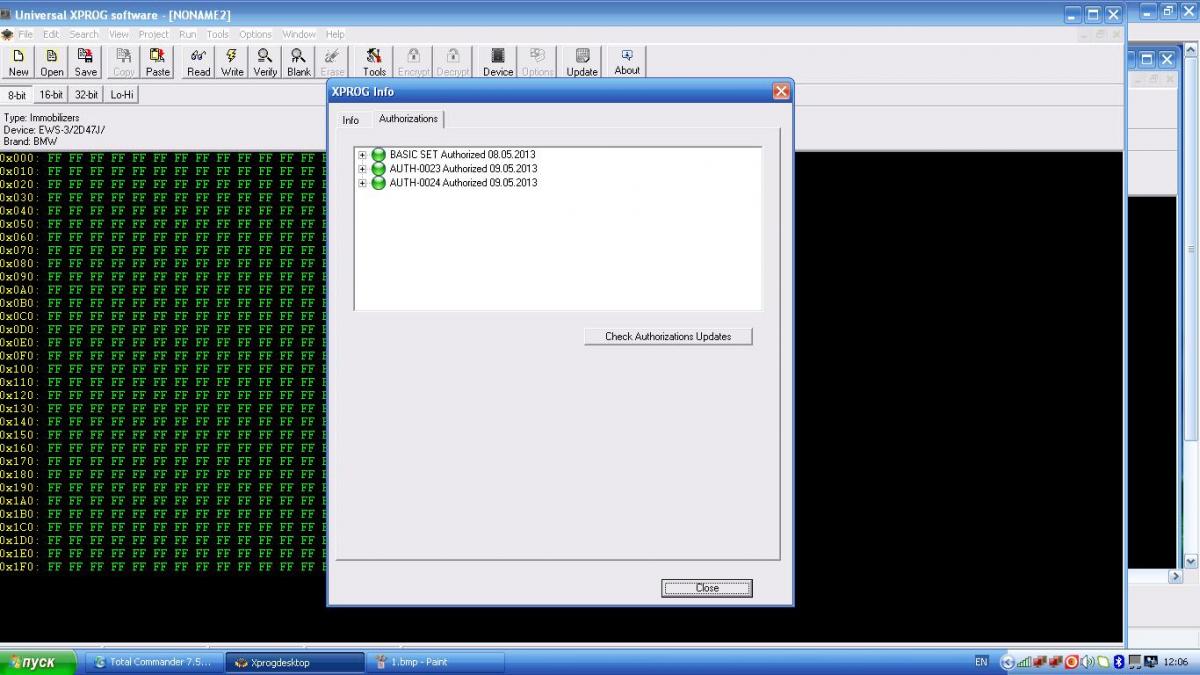Read the device with the Read icon
Image resolution: width=1200 pixels, height=675 pixels.
click(199, 62)
